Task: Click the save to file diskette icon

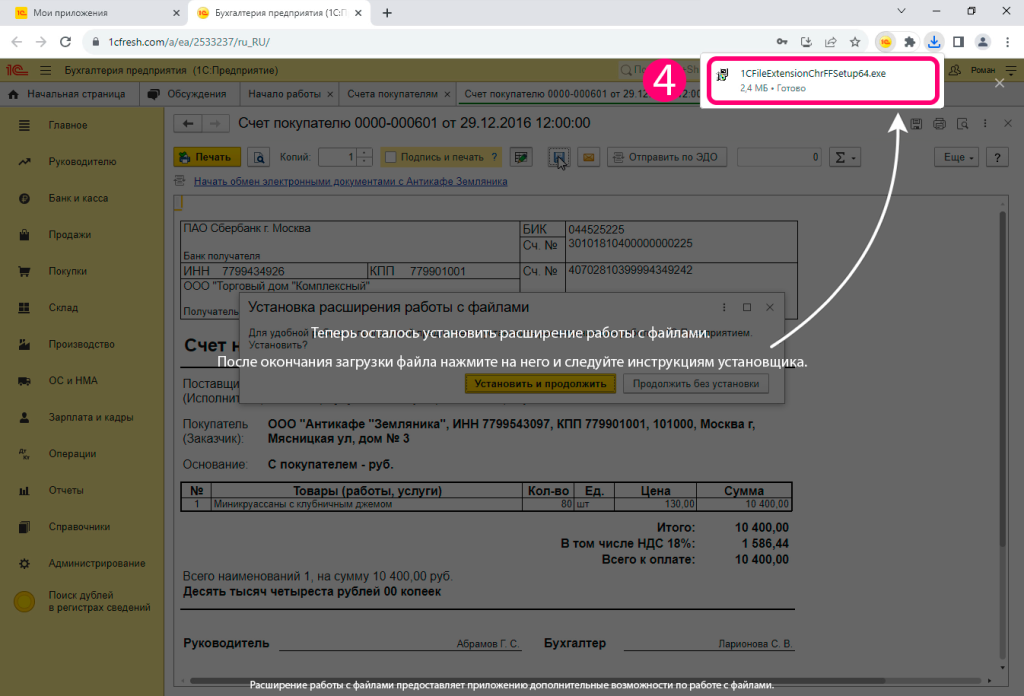Action: pyautogui.click(x=558, y=157)
